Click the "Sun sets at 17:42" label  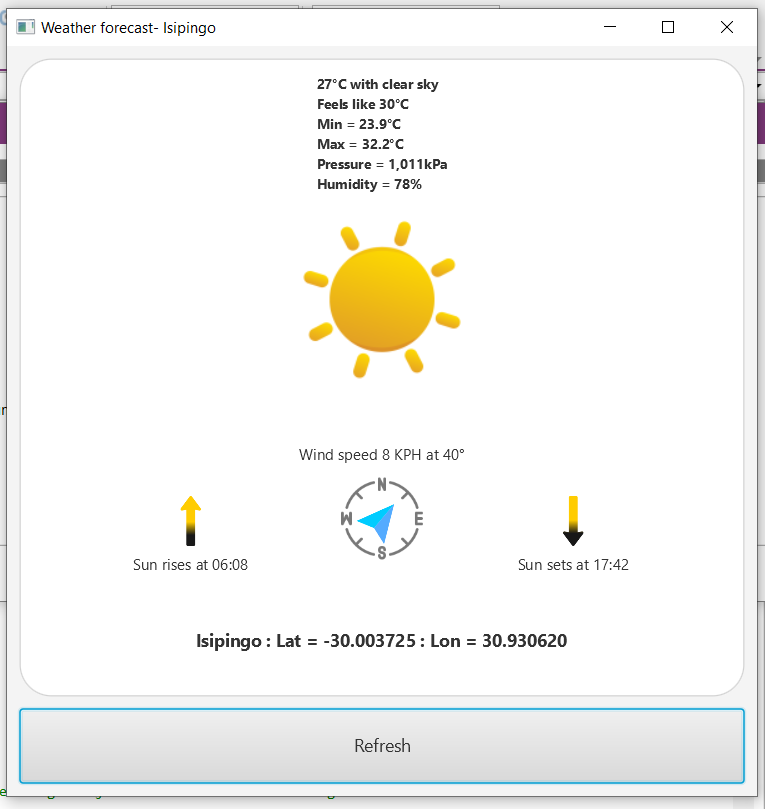(x=573, y=565)
